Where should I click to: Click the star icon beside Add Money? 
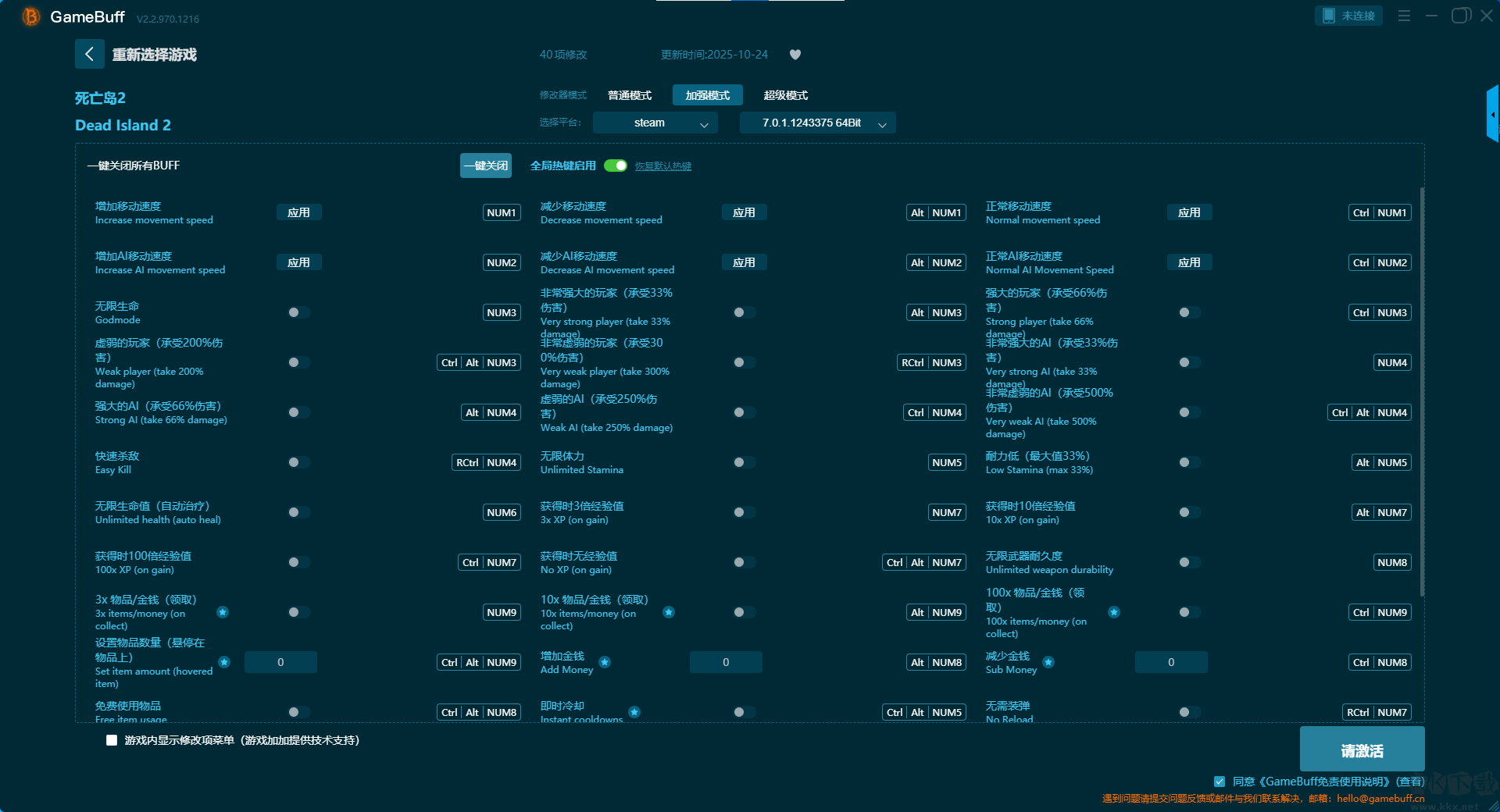pos(605,662)
